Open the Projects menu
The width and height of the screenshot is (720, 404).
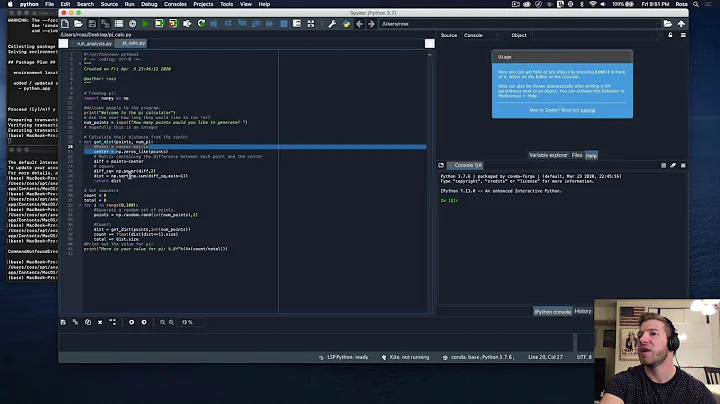click(203, 4)
